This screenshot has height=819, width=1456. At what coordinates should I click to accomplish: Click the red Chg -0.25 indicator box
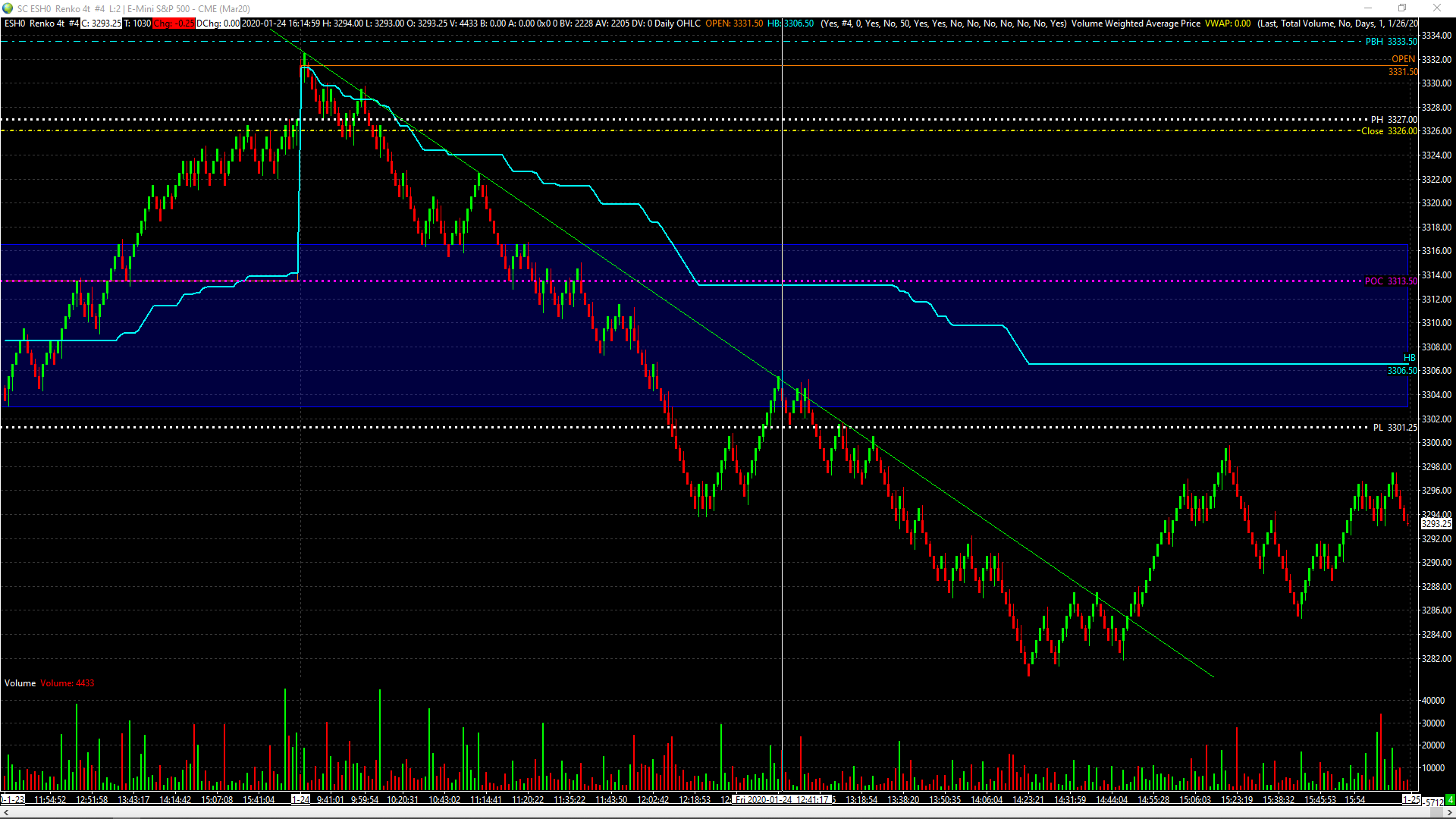click(x=173, y=24)
